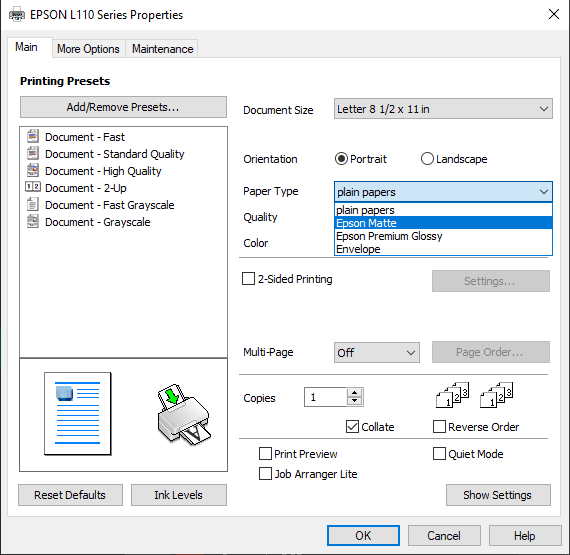
Task: Choose plain papers from the list
Action: coord(443,210)
